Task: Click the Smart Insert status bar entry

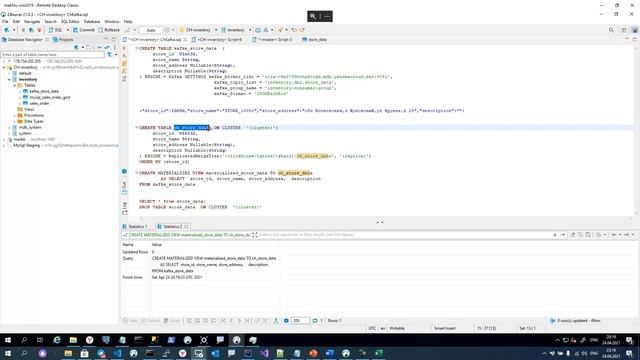Action: (444, 328)
